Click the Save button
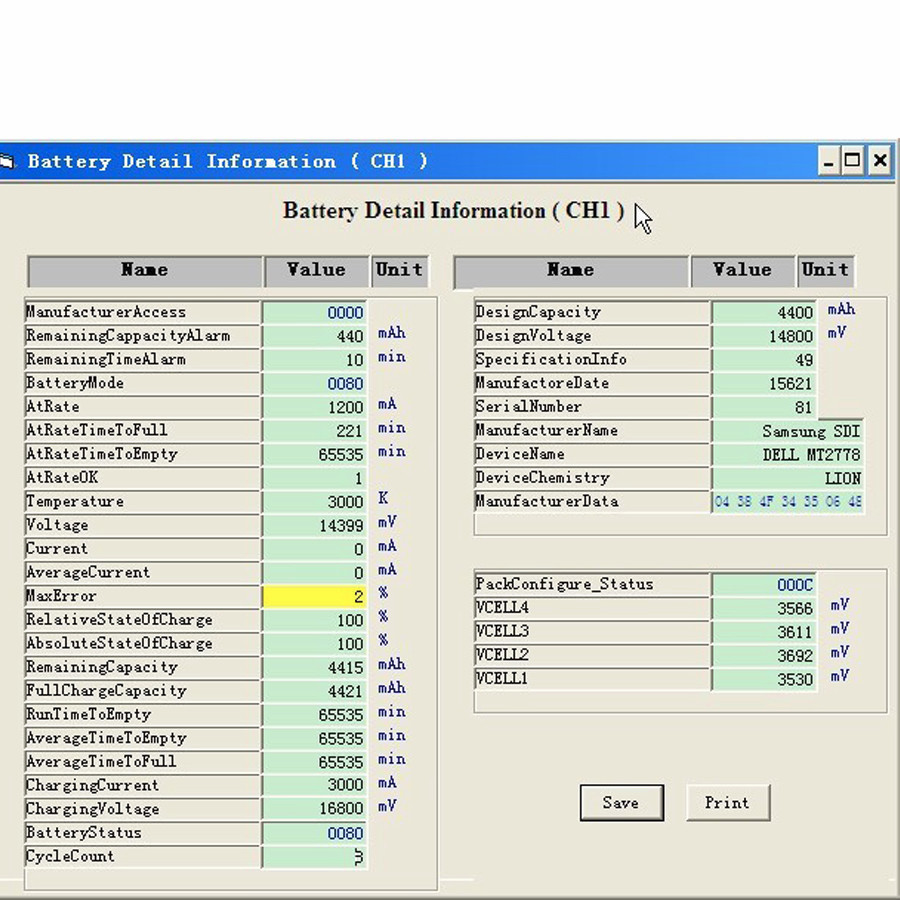The image size is (900, 900). (x=621, y=802)
